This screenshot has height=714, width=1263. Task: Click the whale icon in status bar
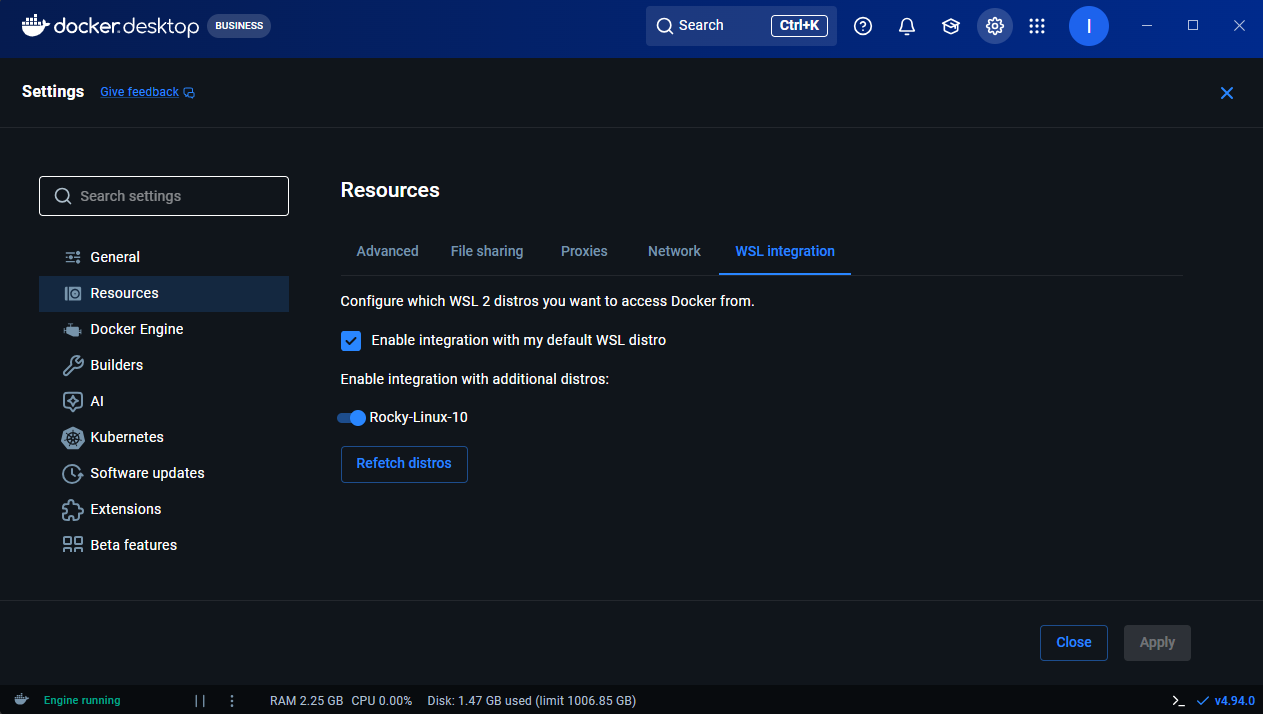click(x=21, y=700)
